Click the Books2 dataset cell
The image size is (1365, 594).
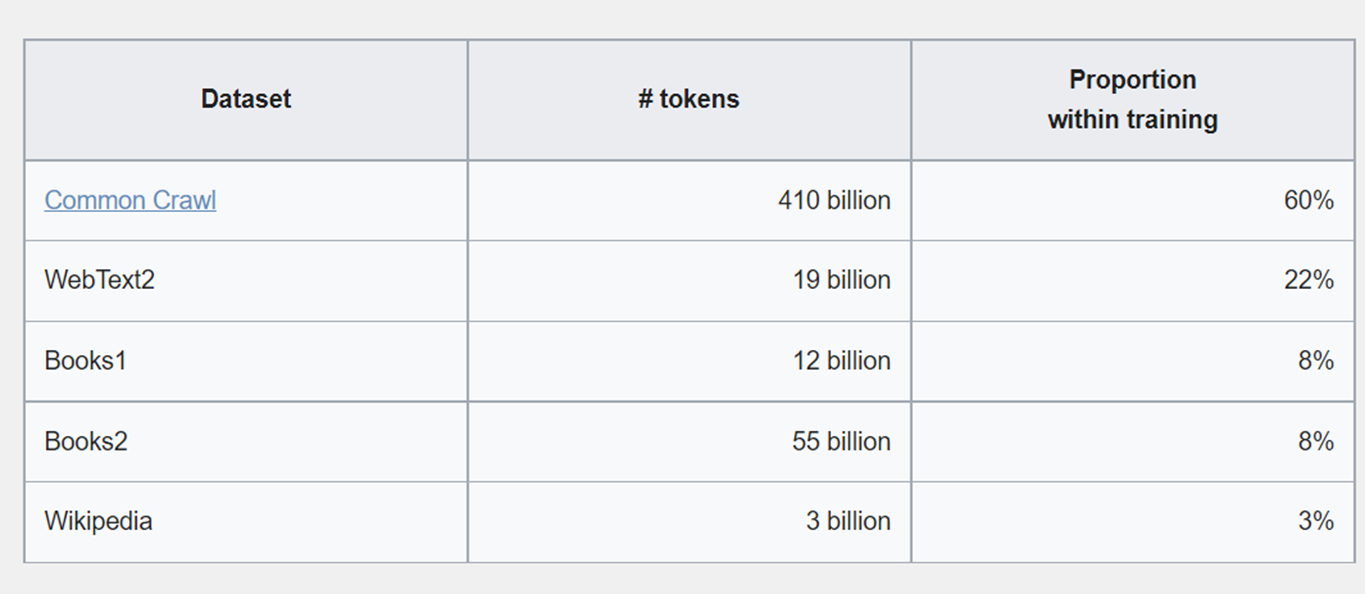click(x=246, y=441)
